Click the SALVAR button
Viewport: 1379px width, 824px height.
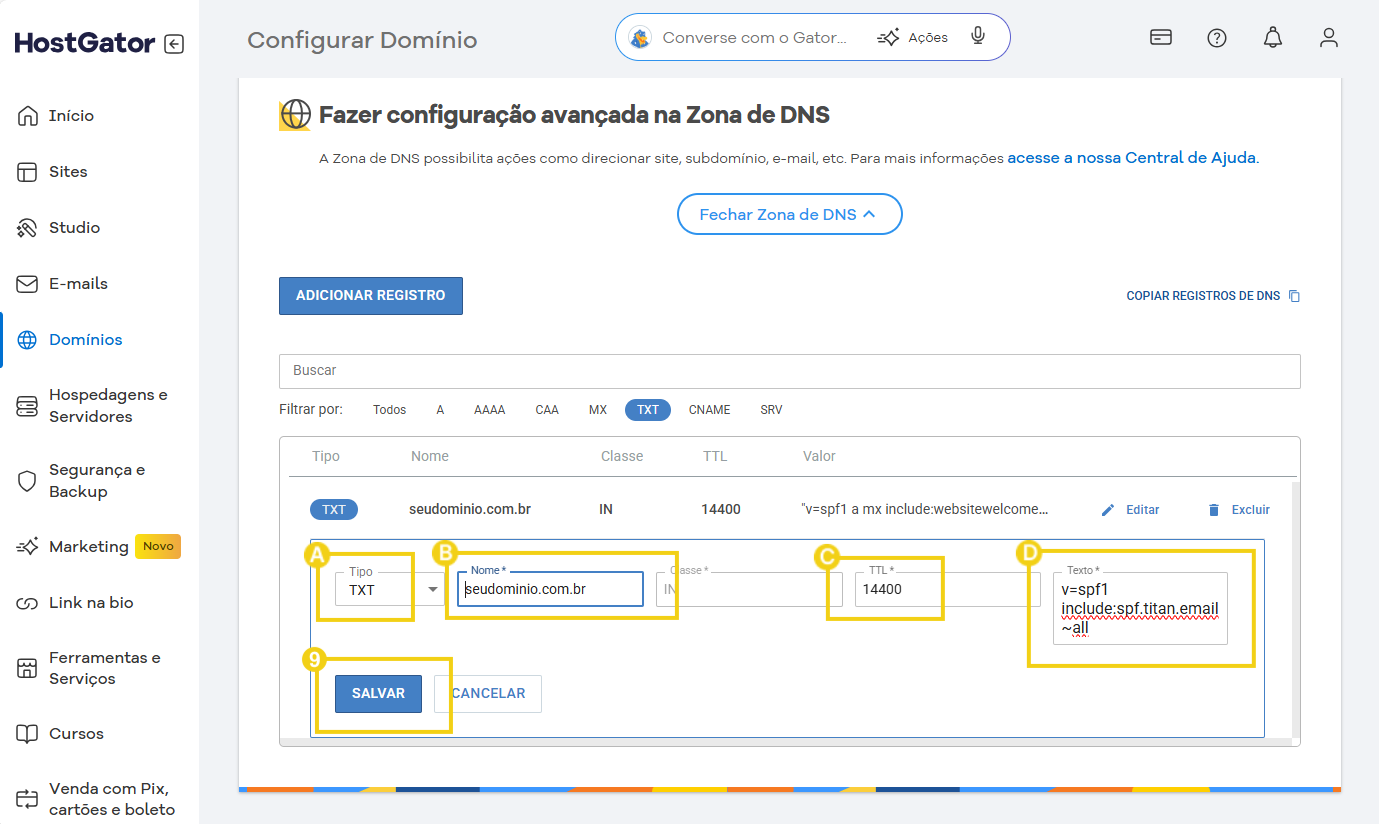pyautogui.click(x=378, y=694)
